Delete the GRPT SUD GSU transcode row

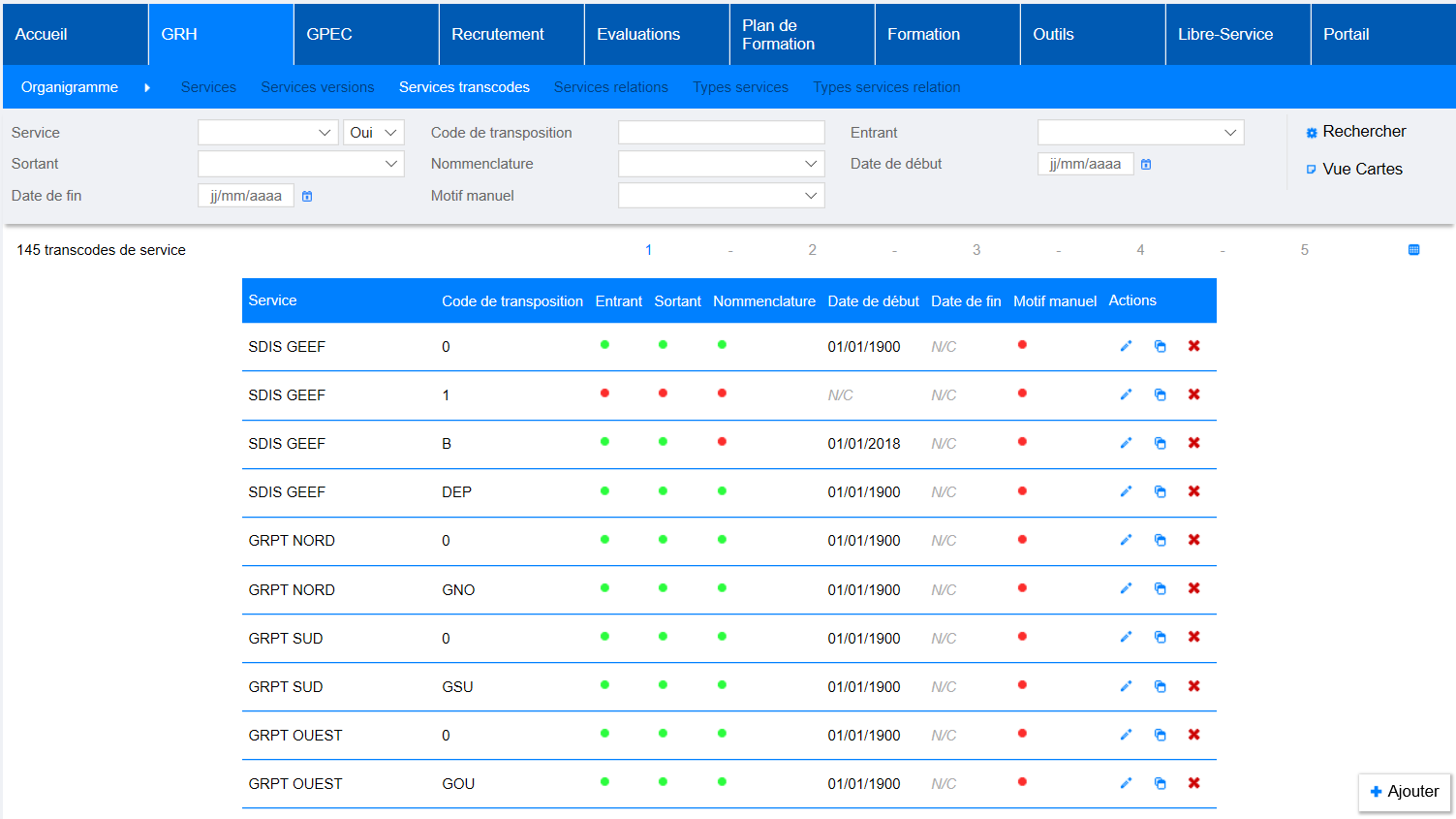[1193, 686]
